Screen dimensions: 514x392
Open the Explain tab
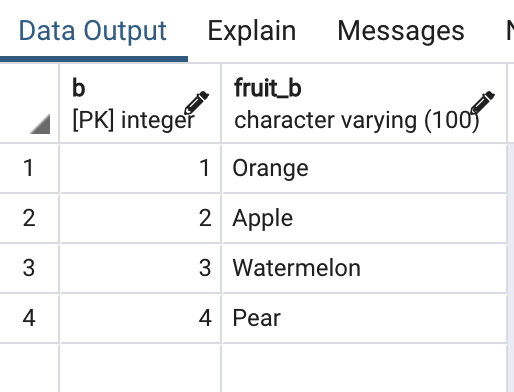pyautogui.click(x=252, y=31)
